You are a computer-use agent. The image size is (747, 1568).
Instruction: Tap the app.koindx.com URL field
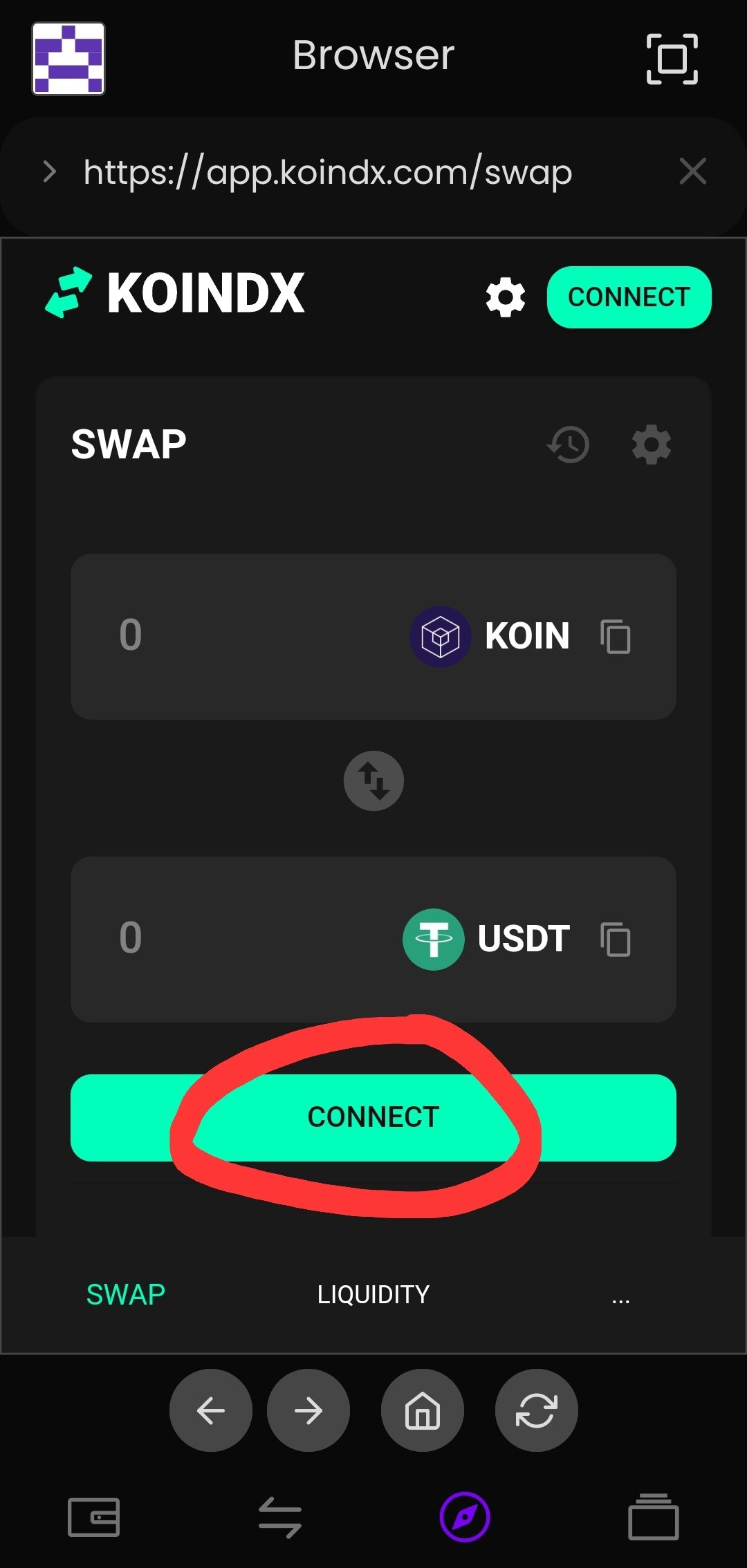pos(328,172)
